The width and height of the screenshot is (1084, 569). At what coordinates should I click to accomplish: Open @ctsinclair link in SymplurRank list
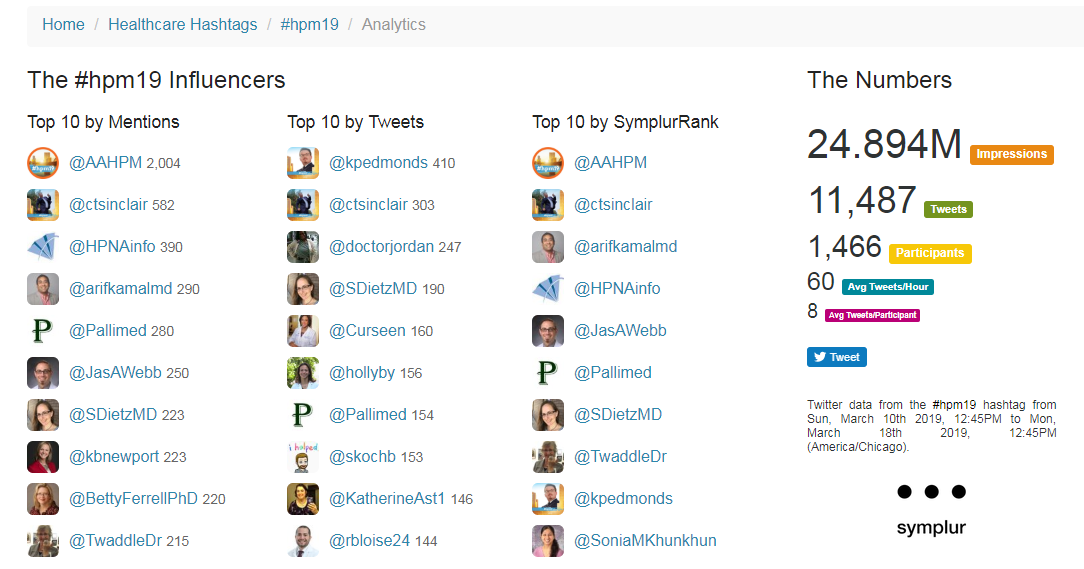tap(613, 205)
